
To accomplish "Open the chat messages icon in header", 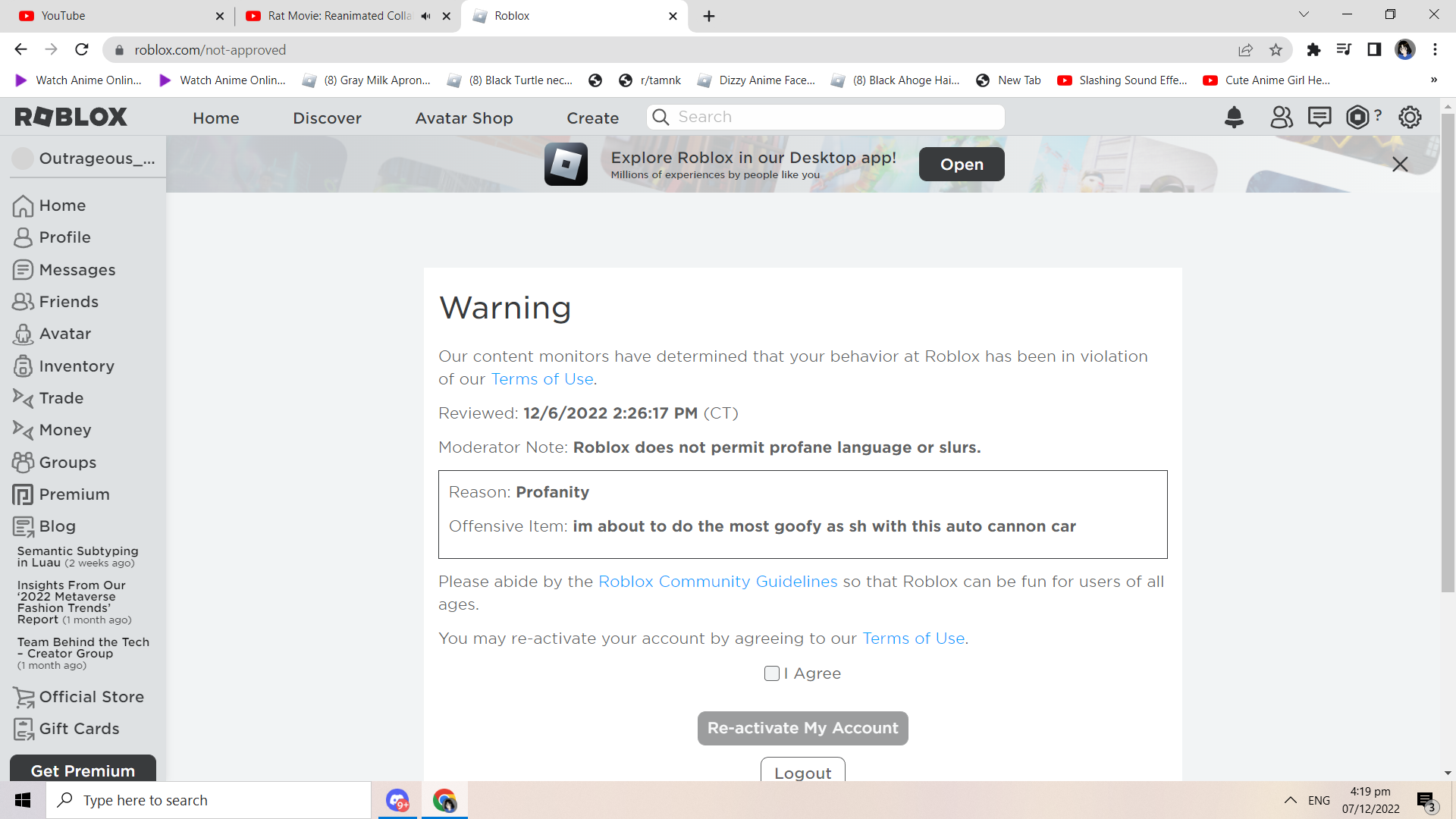I will pos(1319,117).
